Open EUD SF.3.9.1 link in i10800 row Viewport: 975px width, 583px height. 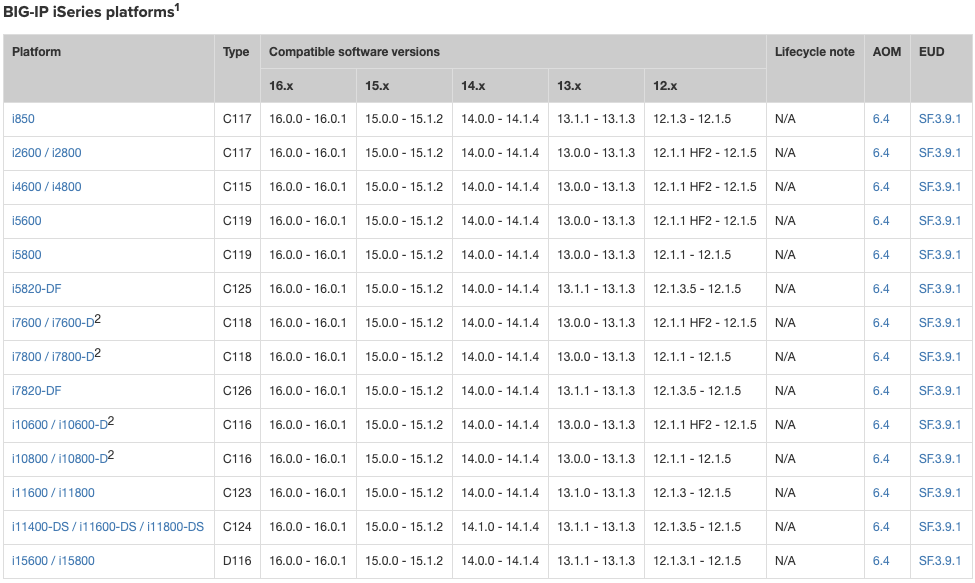click(x=940, y=459)
